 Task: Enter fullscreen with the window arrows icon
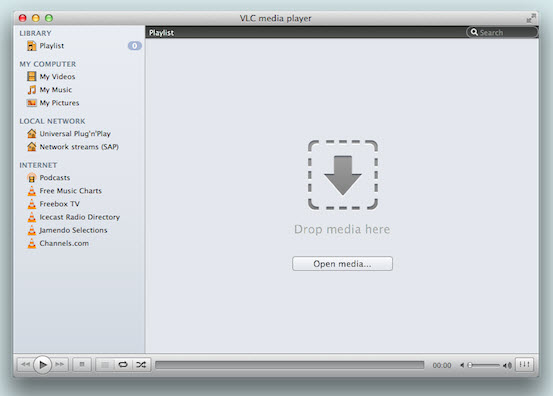point(531,18)
